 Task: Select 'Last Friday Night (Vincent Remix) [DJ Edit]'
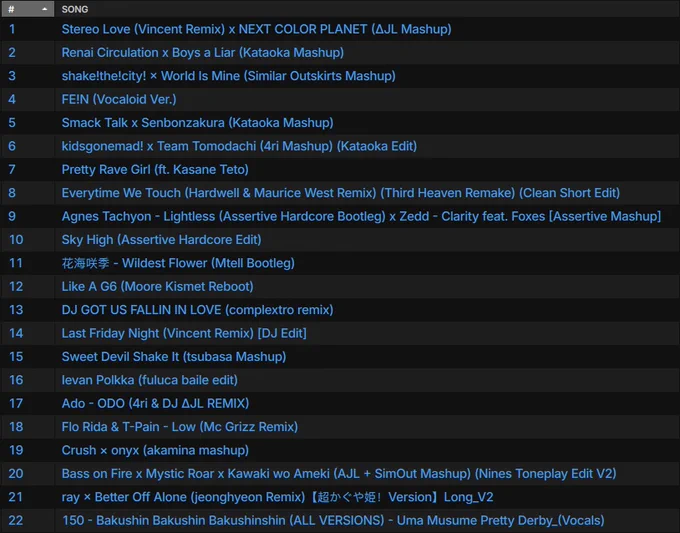184,334
